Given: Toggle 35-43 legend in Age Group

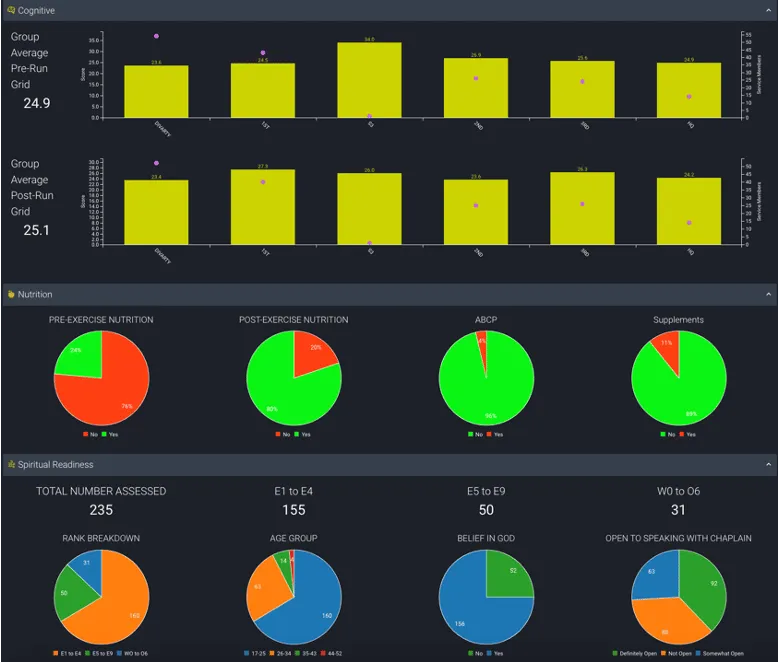Looking at the screenshot, I should point(306,653).
